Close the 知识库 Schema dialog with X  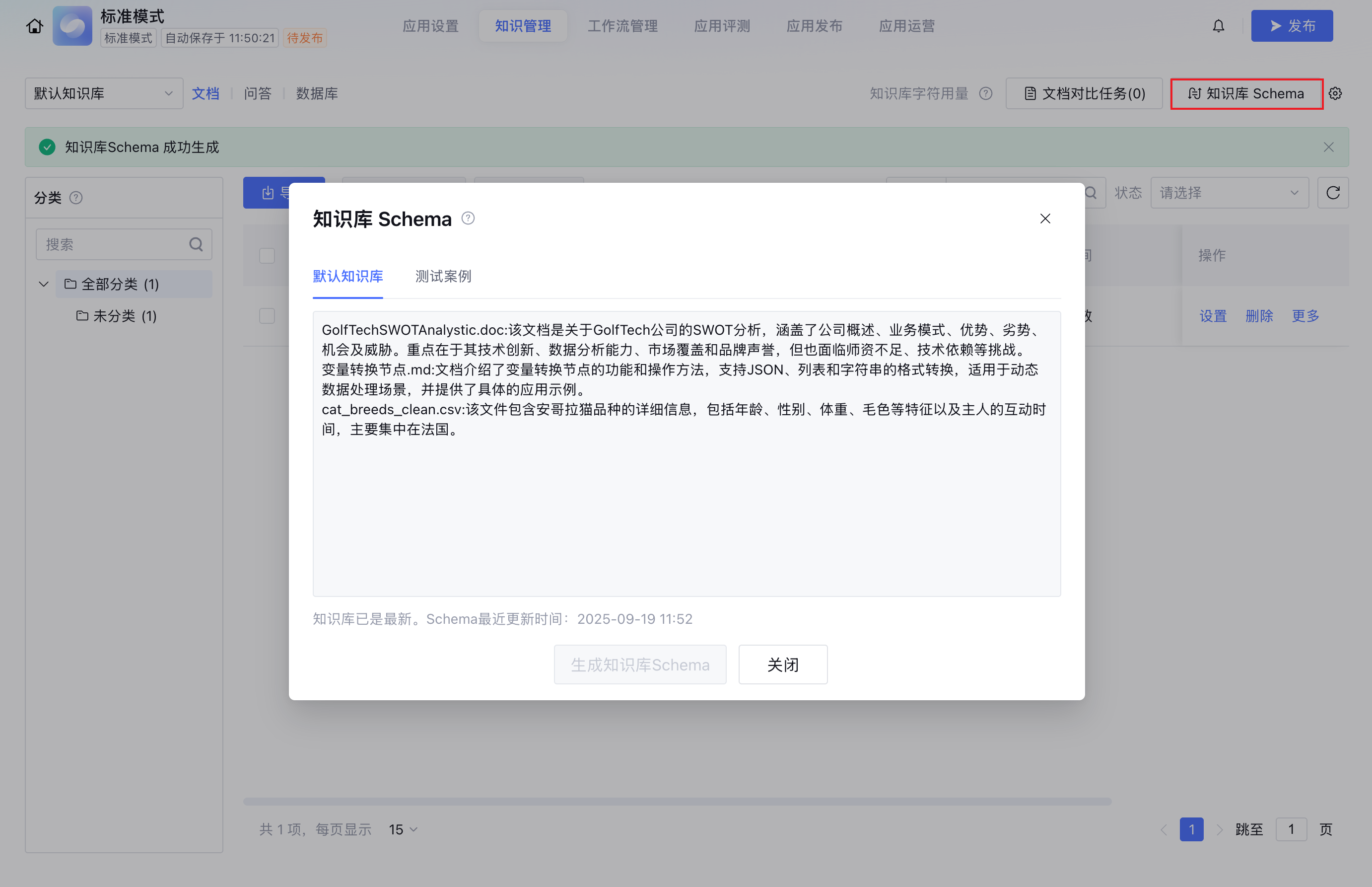click(1045, 219)
